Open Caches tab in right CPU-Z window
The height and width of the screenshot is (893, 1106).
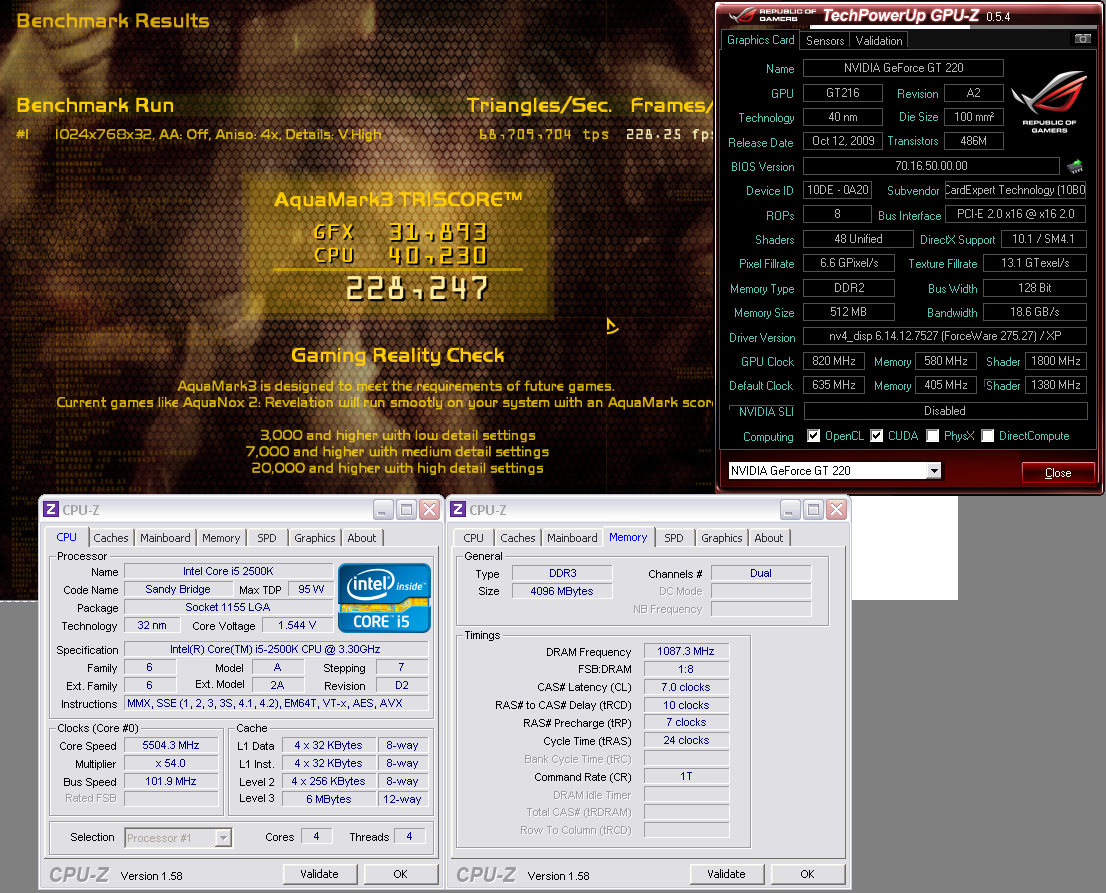click(x=518, y=537)
